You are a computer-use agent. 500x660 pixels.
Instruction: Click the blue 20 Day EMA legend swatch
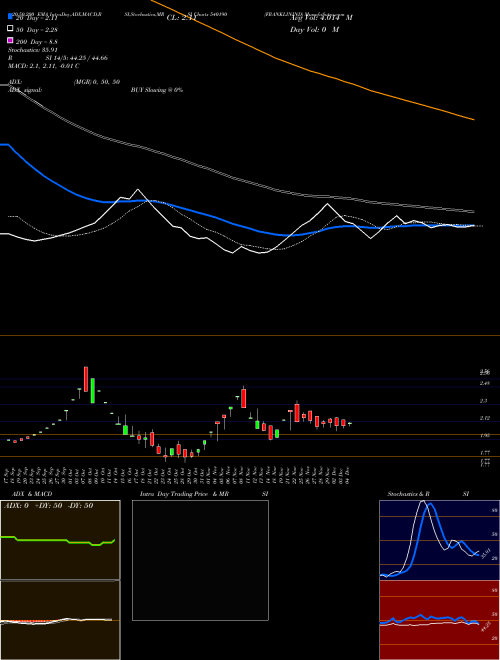10,17
